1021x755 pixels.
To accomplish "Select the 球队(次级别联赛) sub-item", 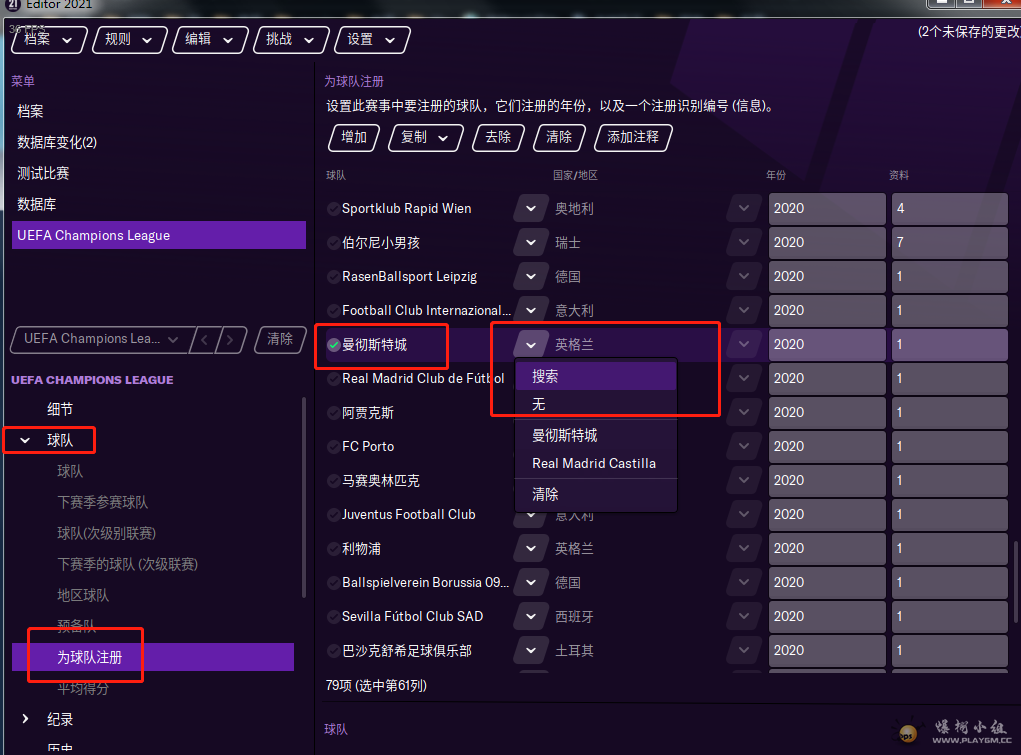I will click(107, 534).
